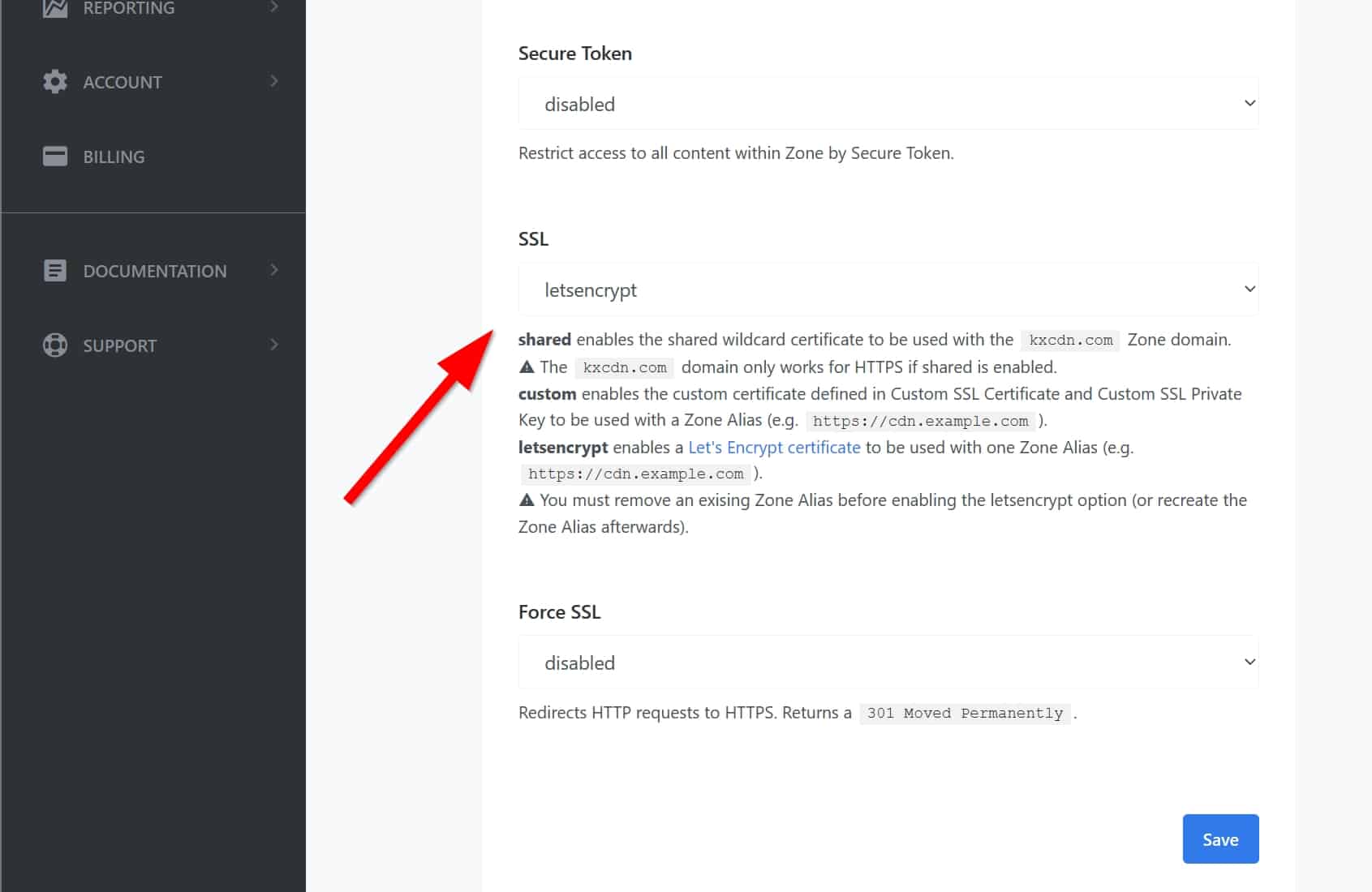1372x892 pixels.
Task: Click the Account gear icon
Action: [54, 82]
